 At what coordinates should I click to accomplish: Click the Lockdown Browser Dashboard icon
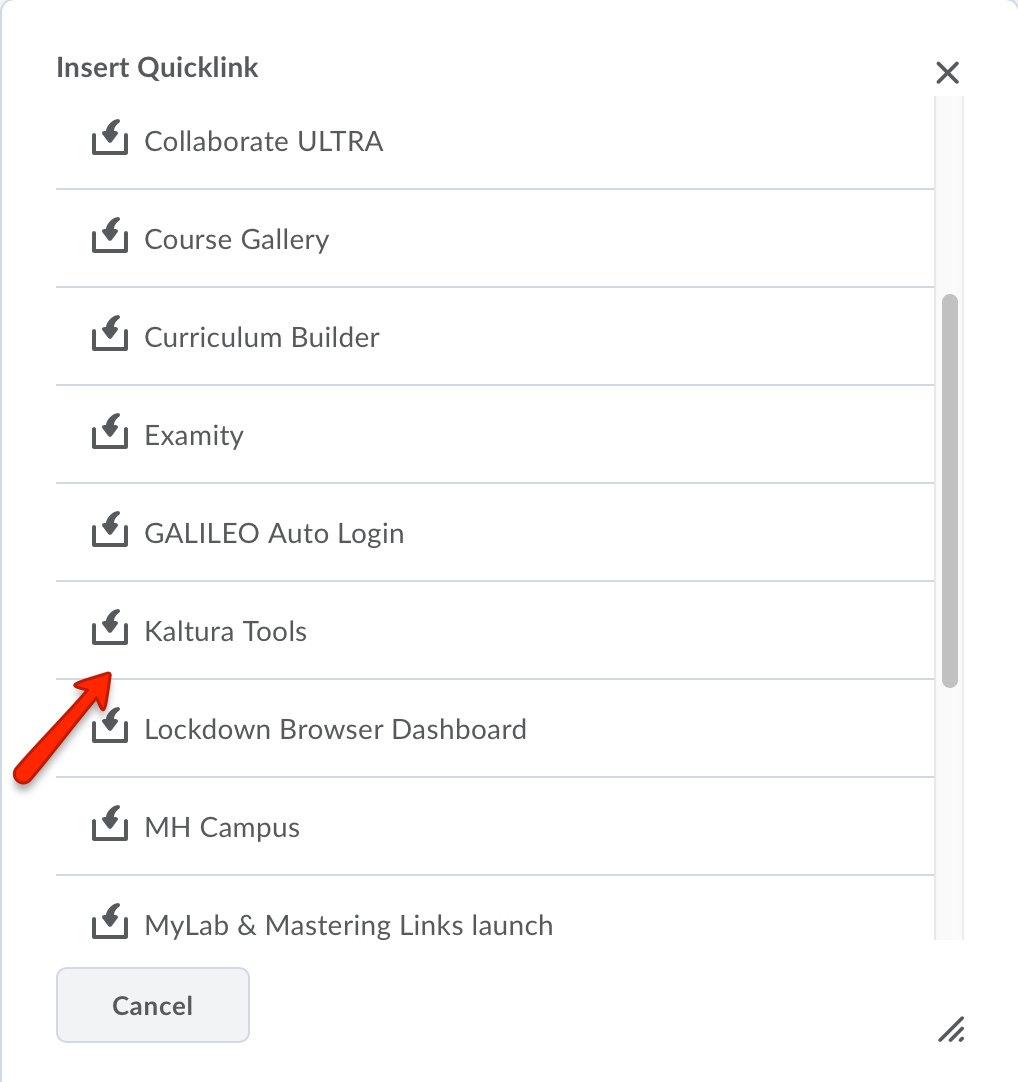(110, 728)
